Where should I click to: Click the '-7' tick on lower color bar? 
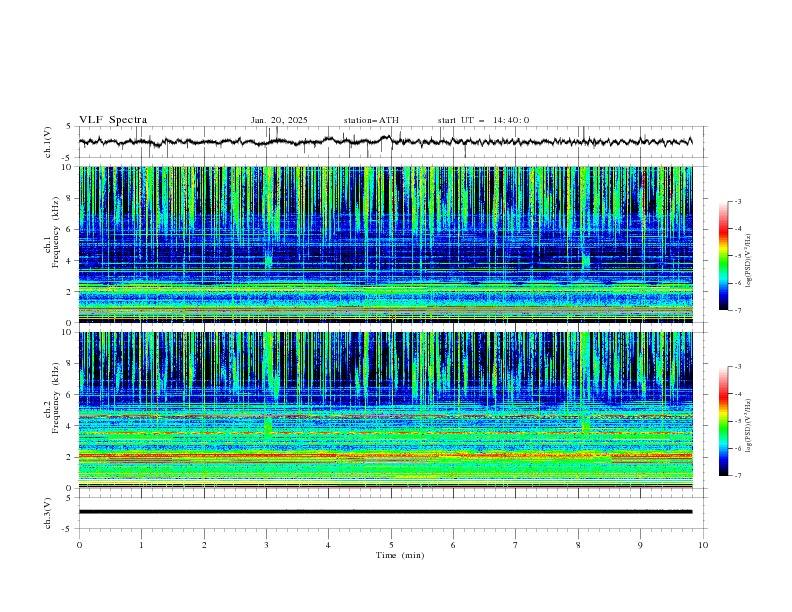(737, 476)
